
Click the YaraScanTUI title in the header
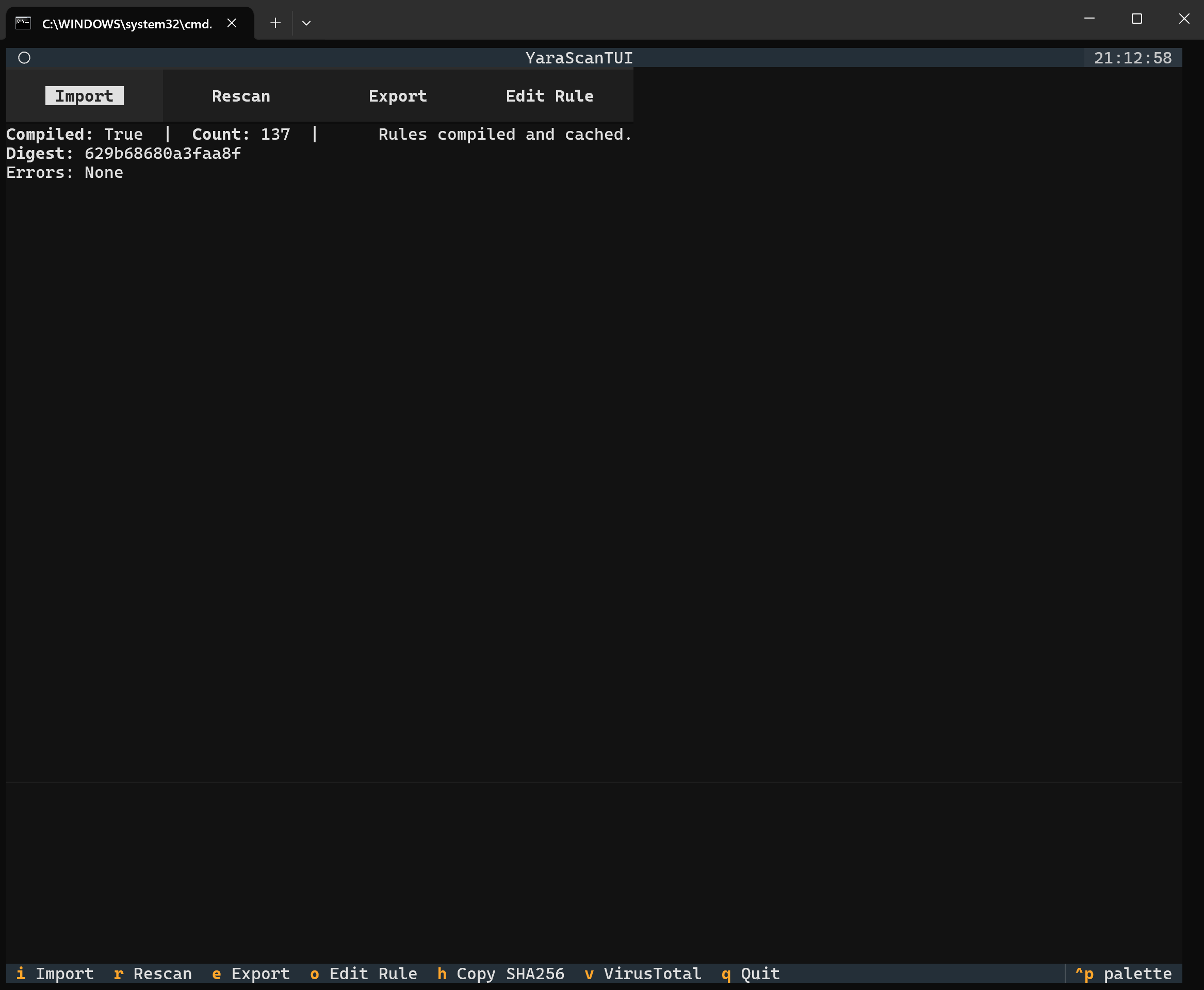[x=579, y=58]
